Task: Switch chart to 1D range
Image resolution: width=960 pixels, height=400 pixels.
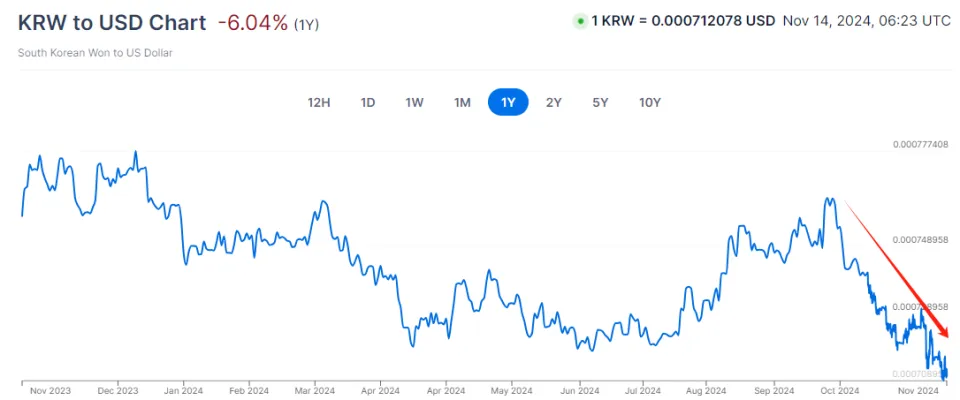Action: [368, 102]
